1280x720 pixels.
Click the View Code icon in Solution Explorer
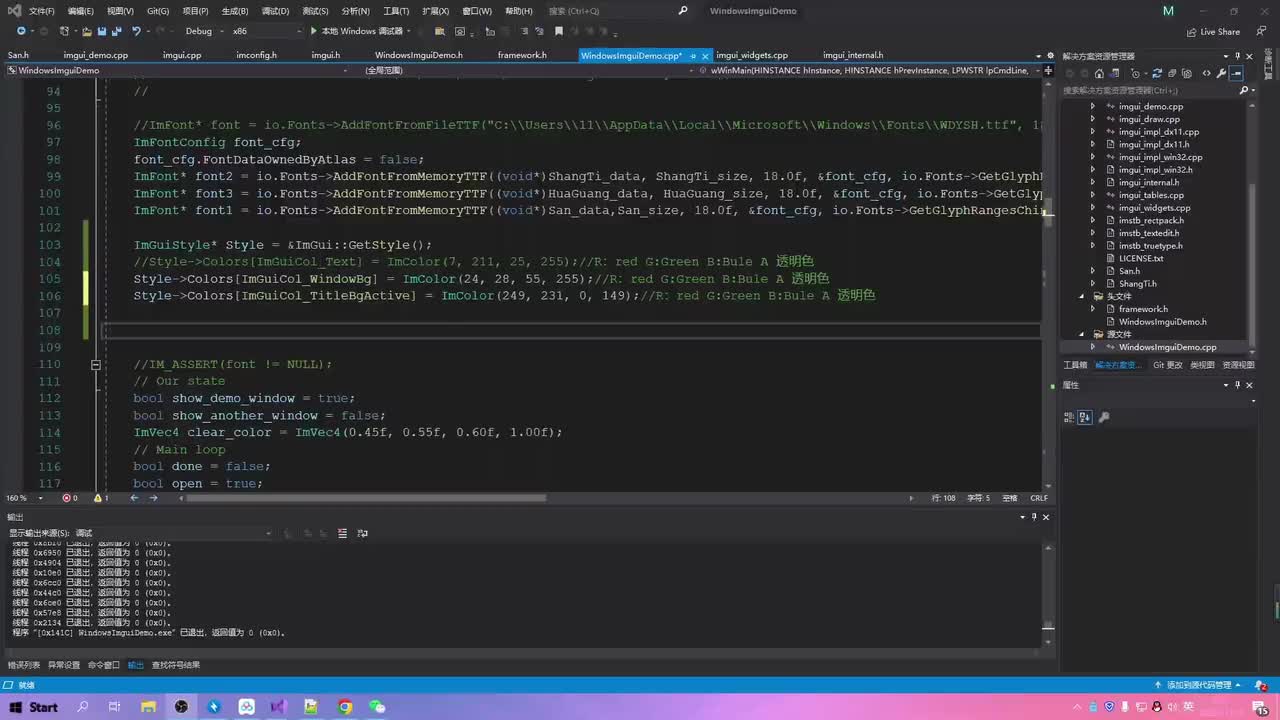coord(1206,73)
